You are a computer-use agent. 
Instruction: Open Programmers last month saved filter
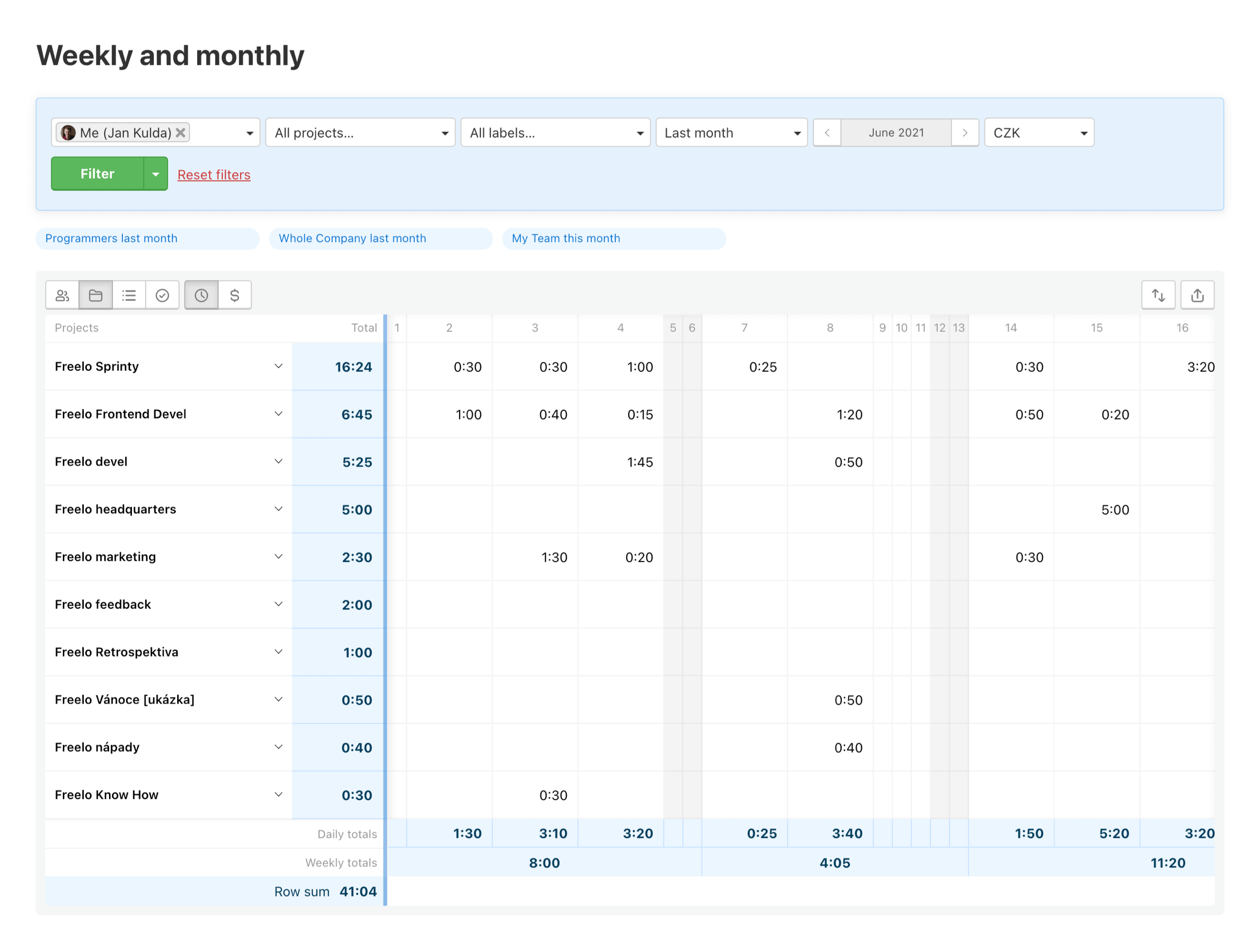click(148, 238)
